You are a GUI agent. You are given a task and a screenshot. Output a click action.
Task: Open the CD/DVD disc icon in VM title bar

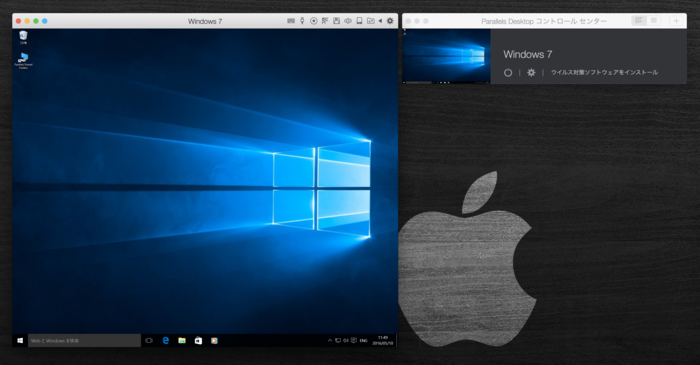314,21
